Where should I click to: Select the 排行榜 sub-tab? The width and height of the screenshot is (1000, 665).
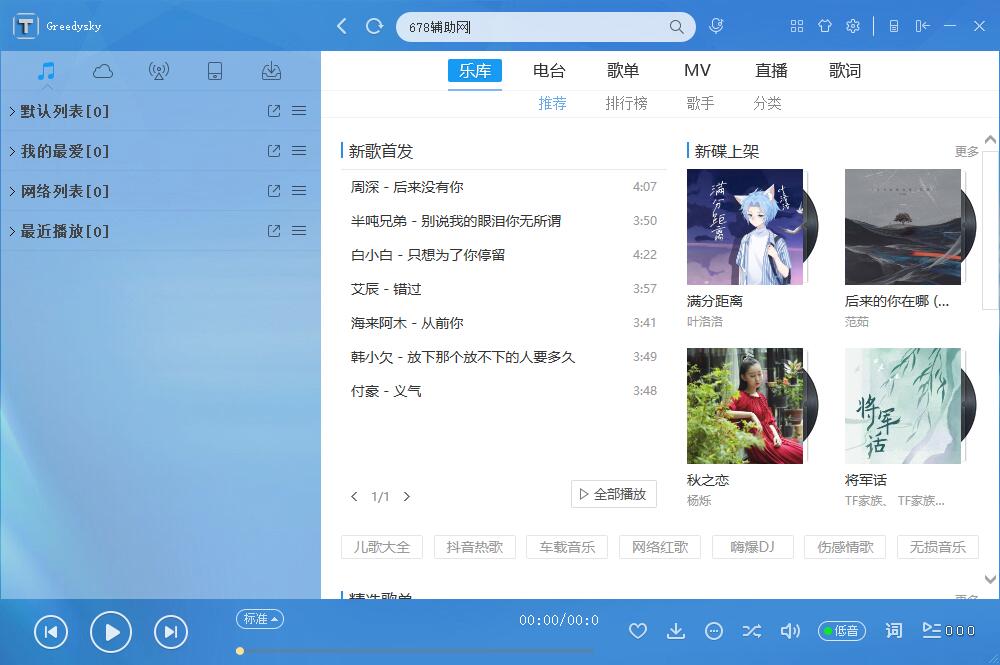pos(626,103)
